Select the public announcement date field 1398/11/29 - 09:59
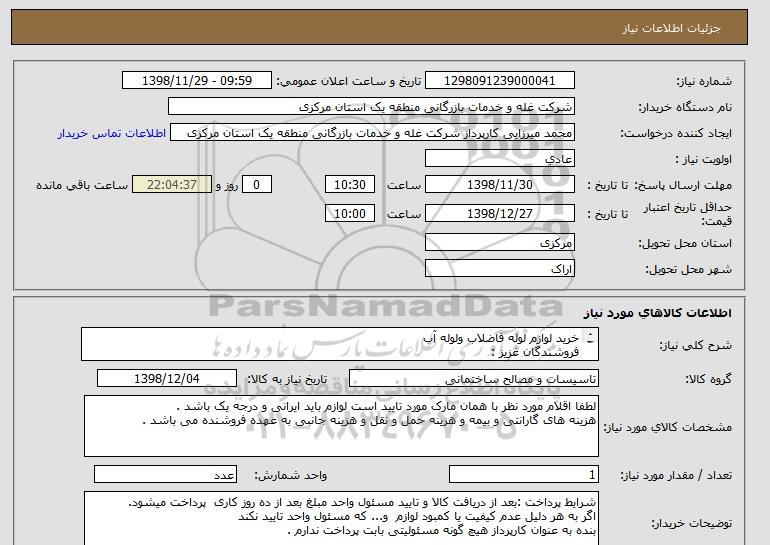 pyautogui.click(x=196, y=81)
